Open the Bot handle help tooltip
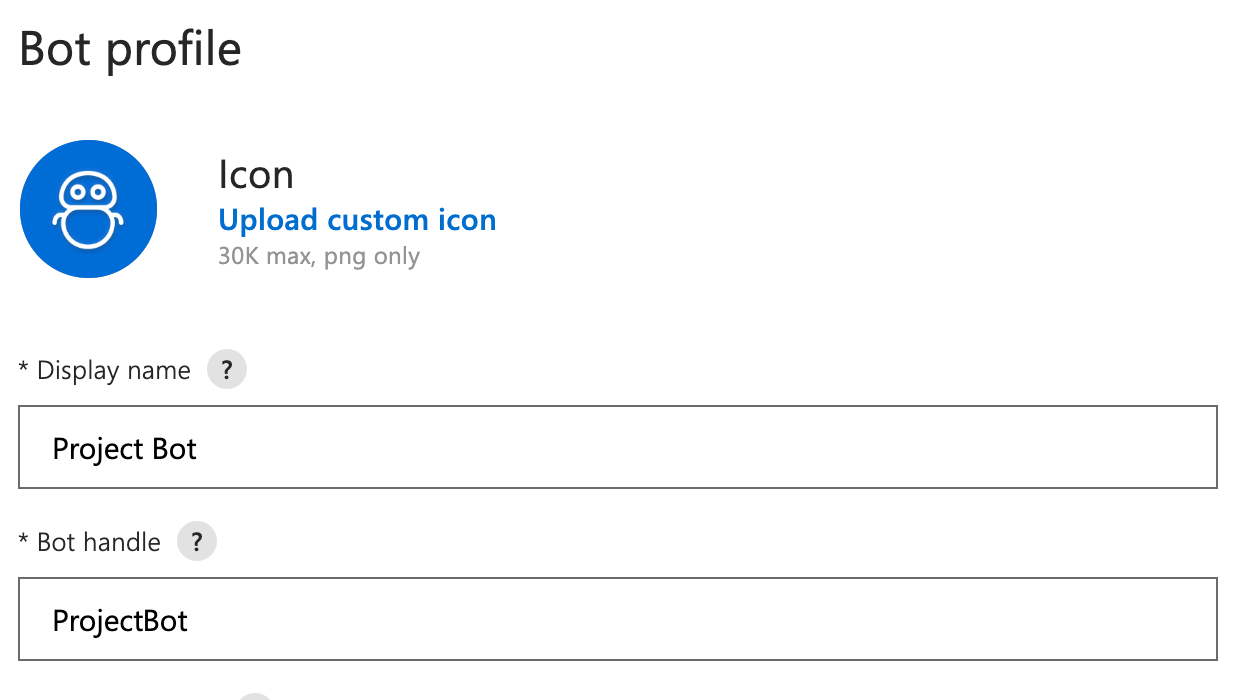This screenshot has width=1236, height=700. coord(197,542)
